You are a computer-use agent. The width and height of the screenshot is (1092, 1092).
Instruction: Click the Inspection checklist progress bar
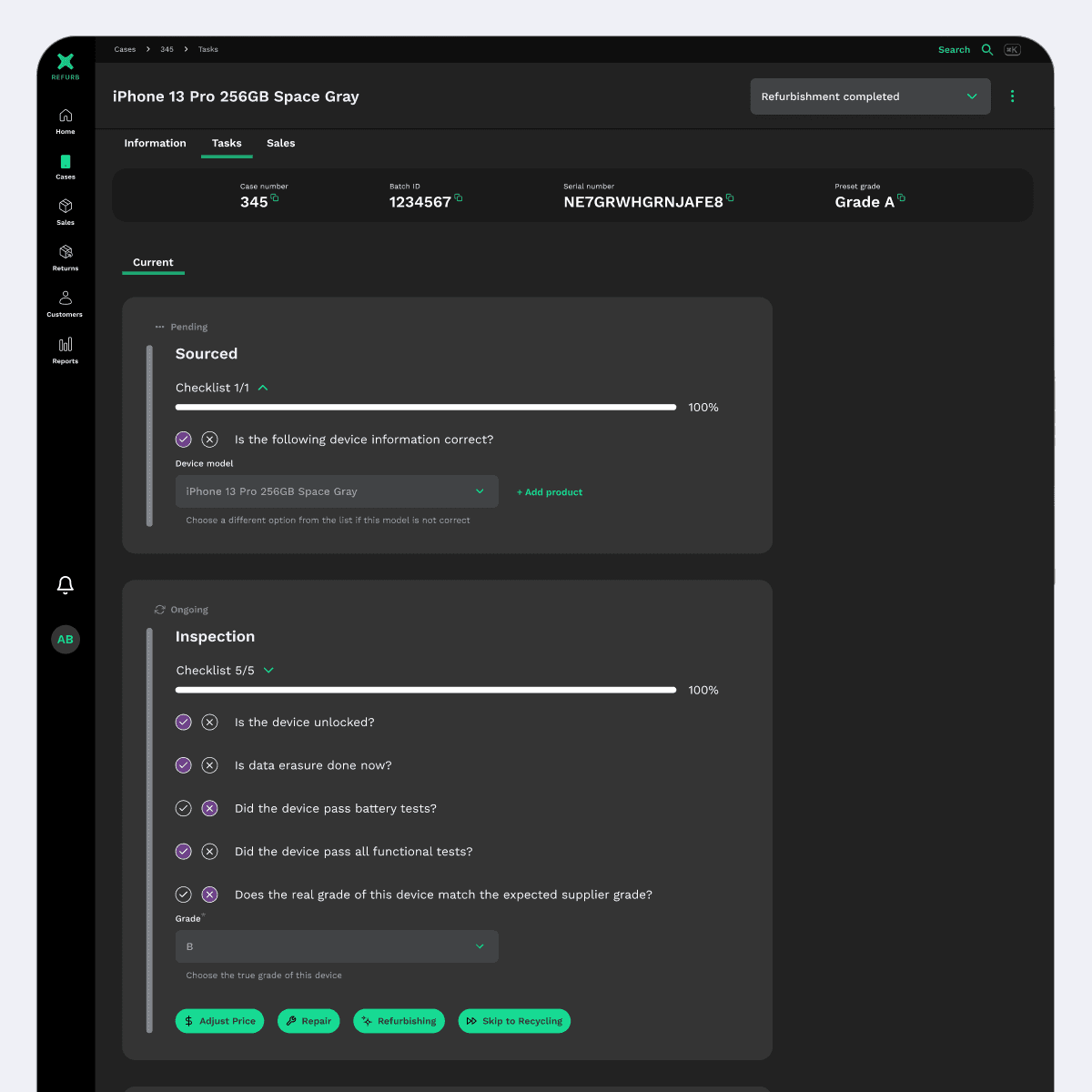(426, 691)
